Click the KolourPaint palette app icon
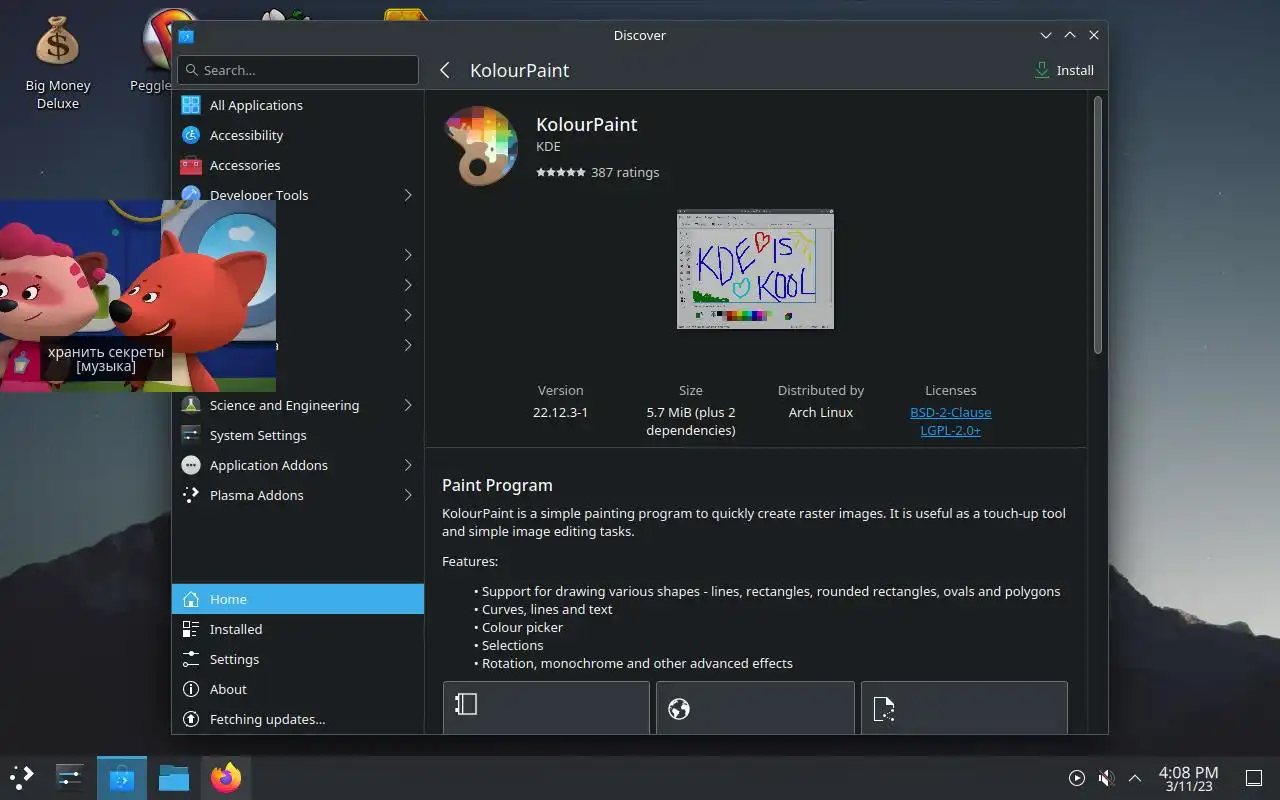1280x800 pixels. [x=480, y=147]
